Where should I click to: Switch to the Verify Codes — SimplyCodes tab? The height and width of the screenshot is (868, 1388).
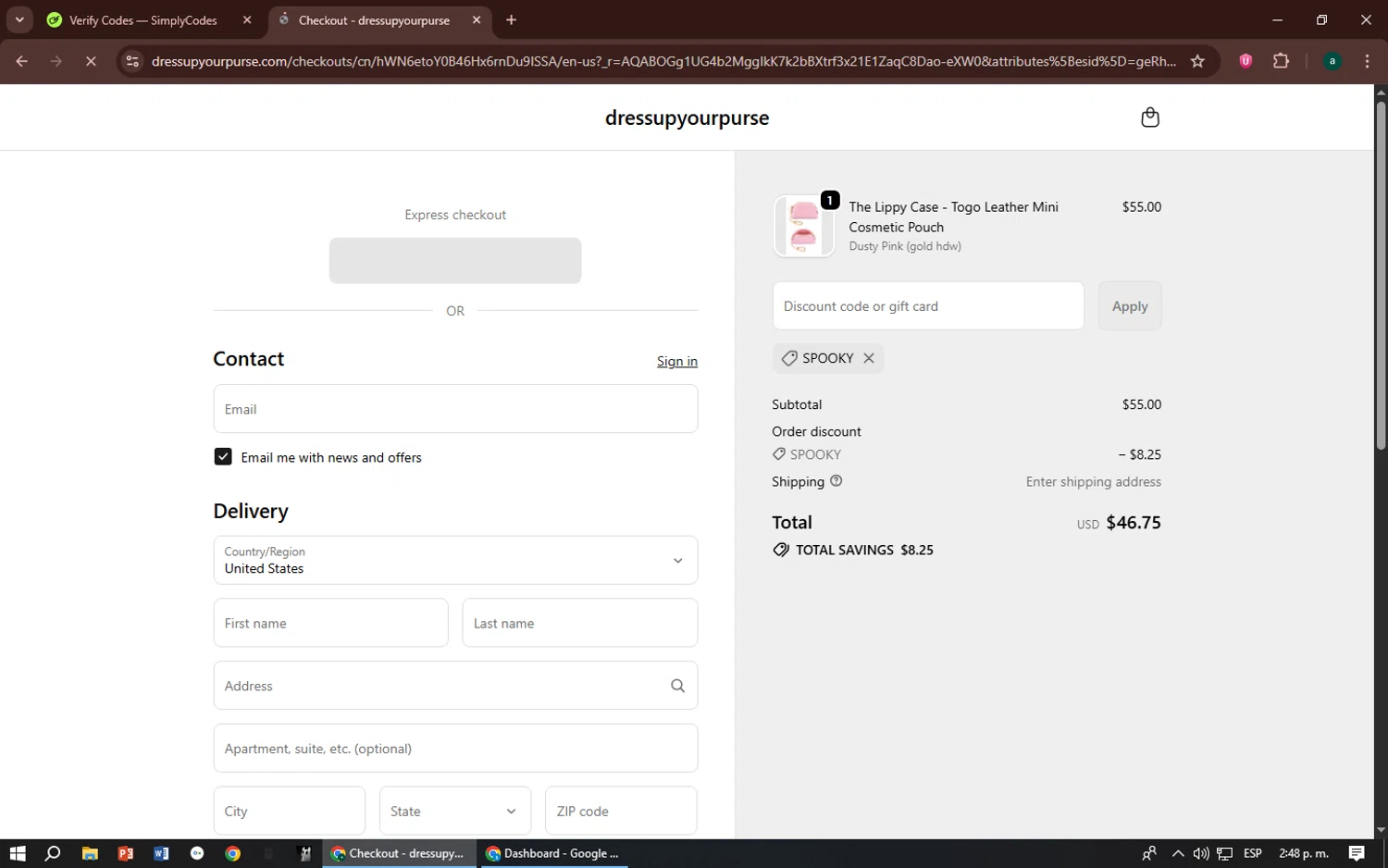[149, 20]
